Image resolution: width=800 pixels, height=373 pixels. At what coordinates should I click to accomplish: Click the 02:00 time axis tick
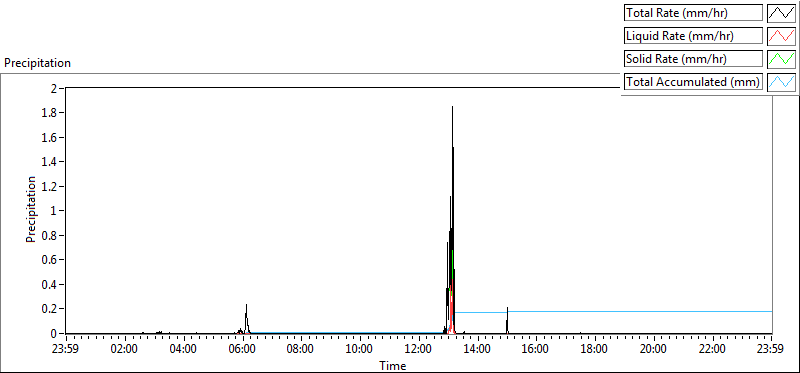[124, 350]
